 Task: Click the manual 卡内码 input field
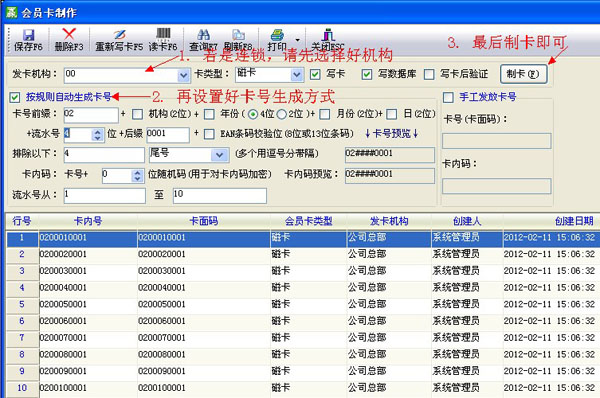pos(496,186)
